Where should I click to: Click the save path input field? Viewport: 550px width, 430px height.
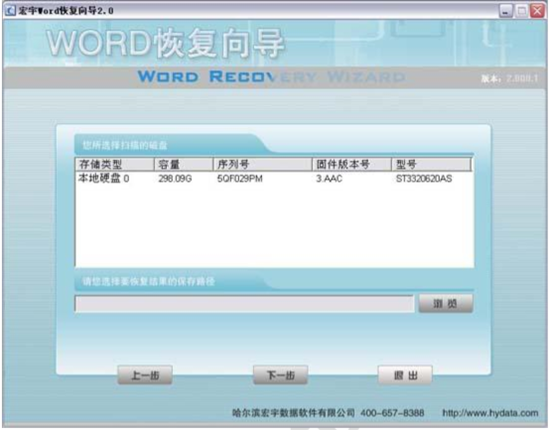pos(244,304)
